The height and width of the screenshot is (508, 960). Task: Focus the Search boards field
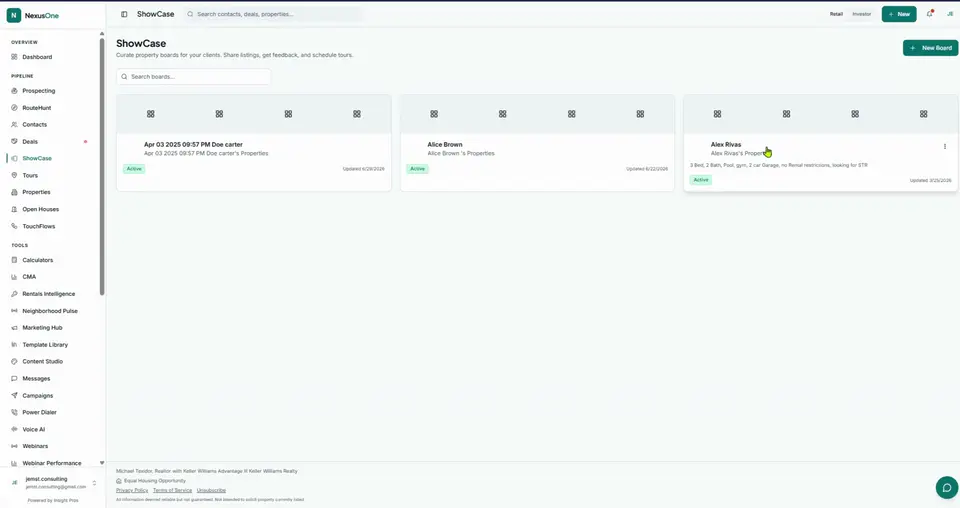(193, 77)
